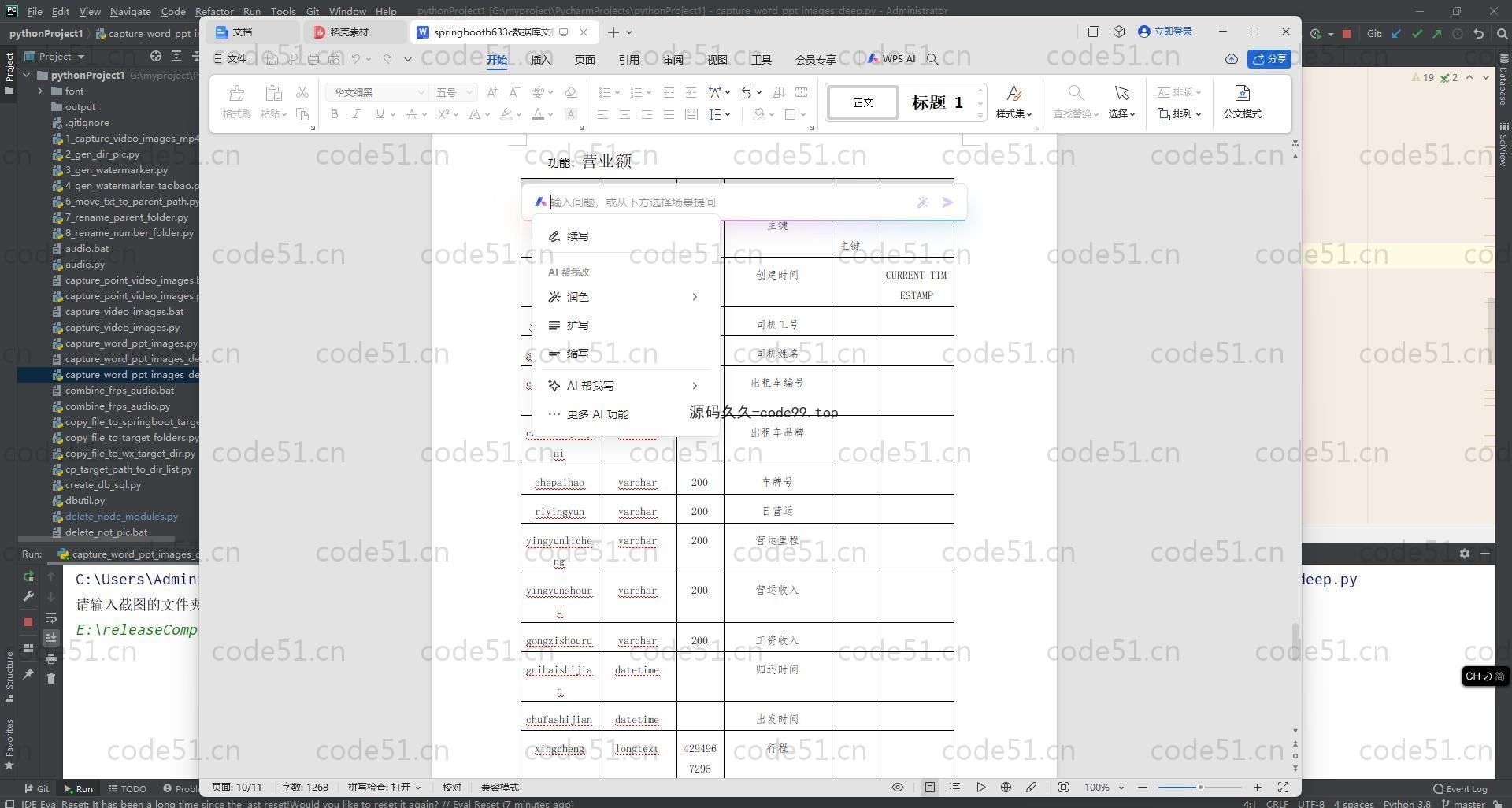Center align text in ribbon

coord(624,114)
